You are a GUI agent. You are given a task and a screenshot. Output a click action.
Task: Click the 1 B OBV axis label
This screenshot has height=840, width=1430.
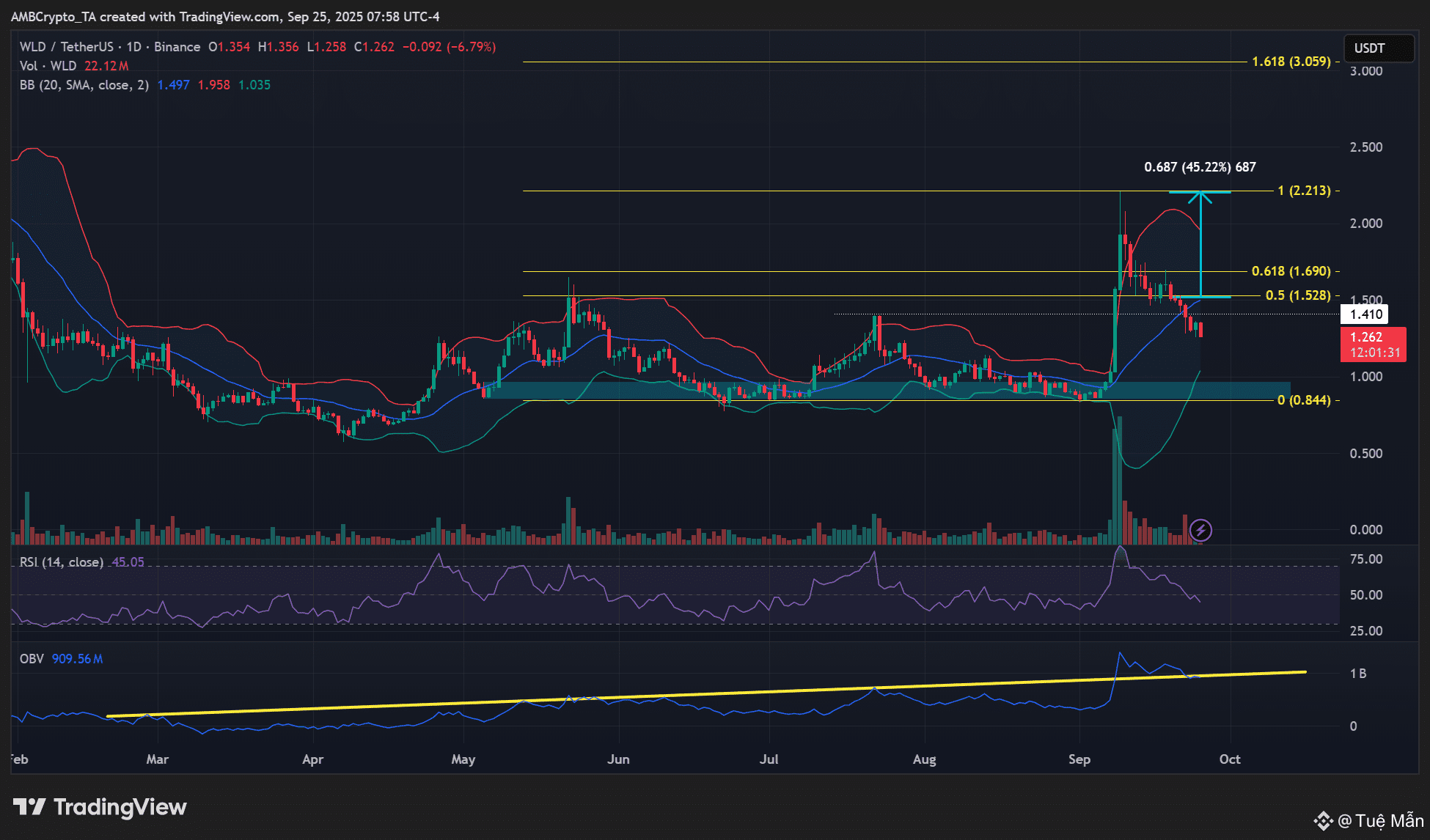pos(1358,674)
